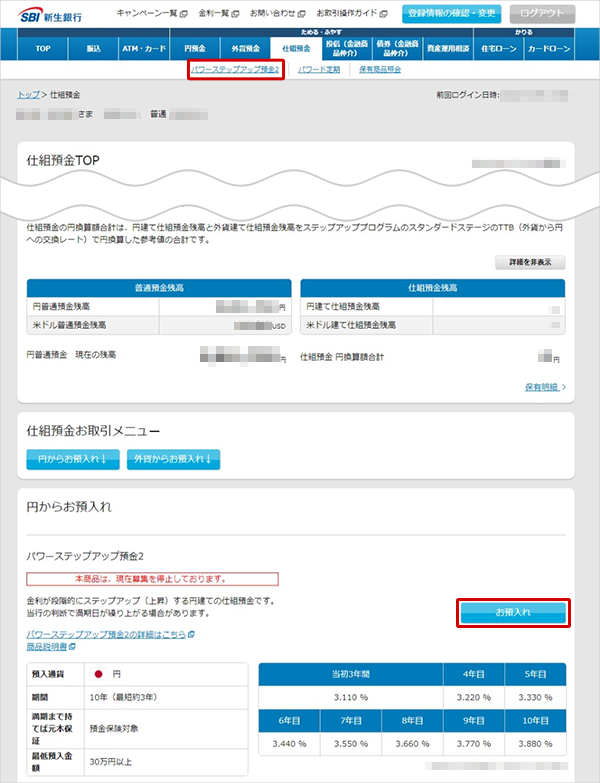Image resolution: width=600 pixels, height=783 pixels.
Task: Click the 3.770 % rate cell
Action: tap(474, 744)
